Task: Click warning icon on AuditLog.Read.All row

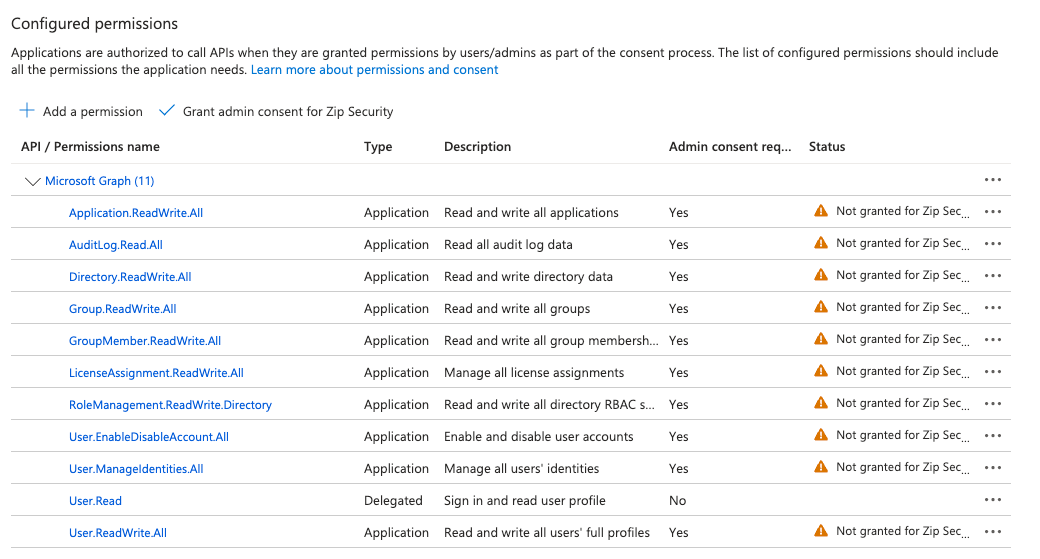Action: pyautogui.click(x=821, y=243)
